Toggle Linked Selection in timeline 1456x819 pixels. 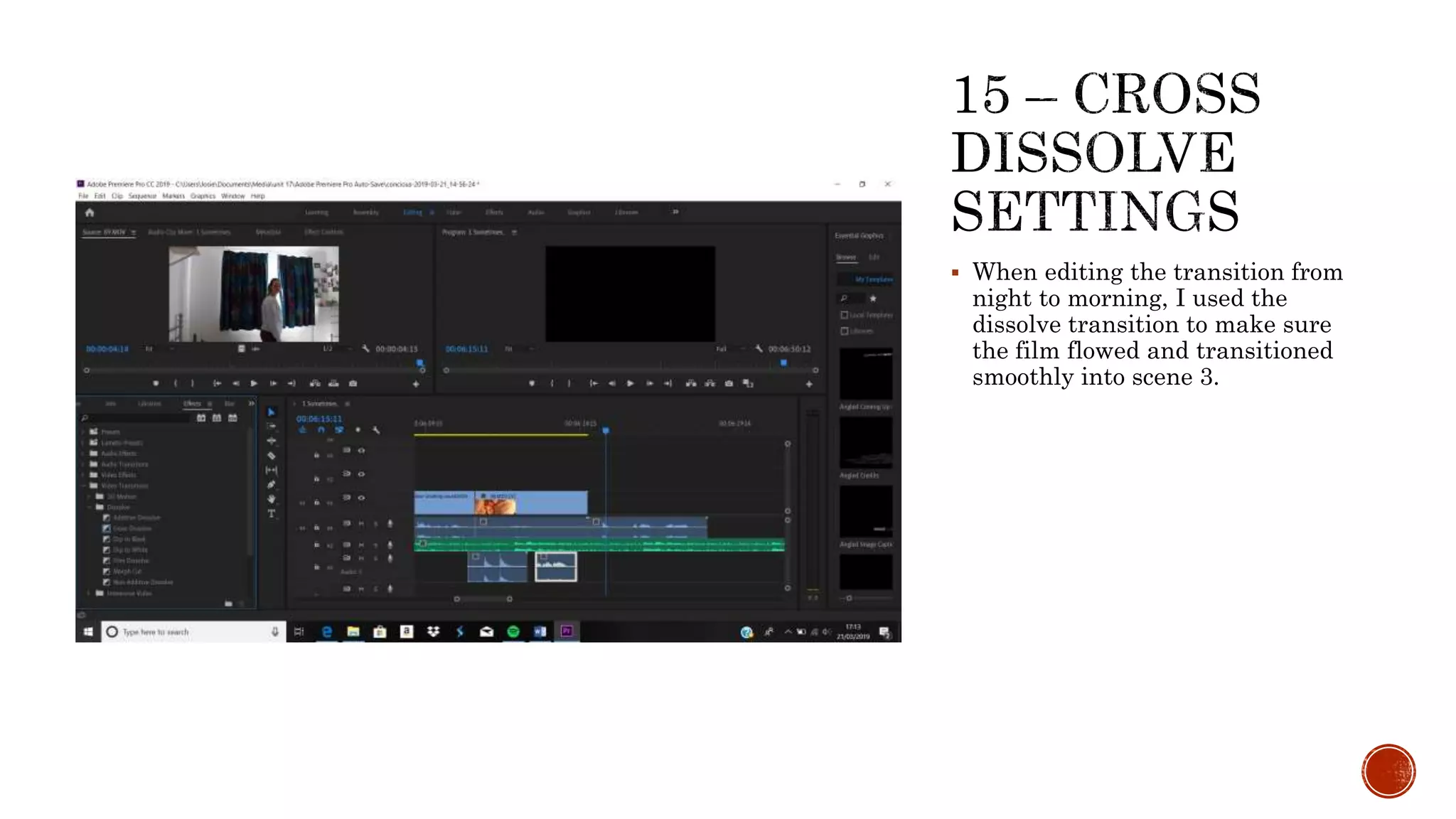339,430
